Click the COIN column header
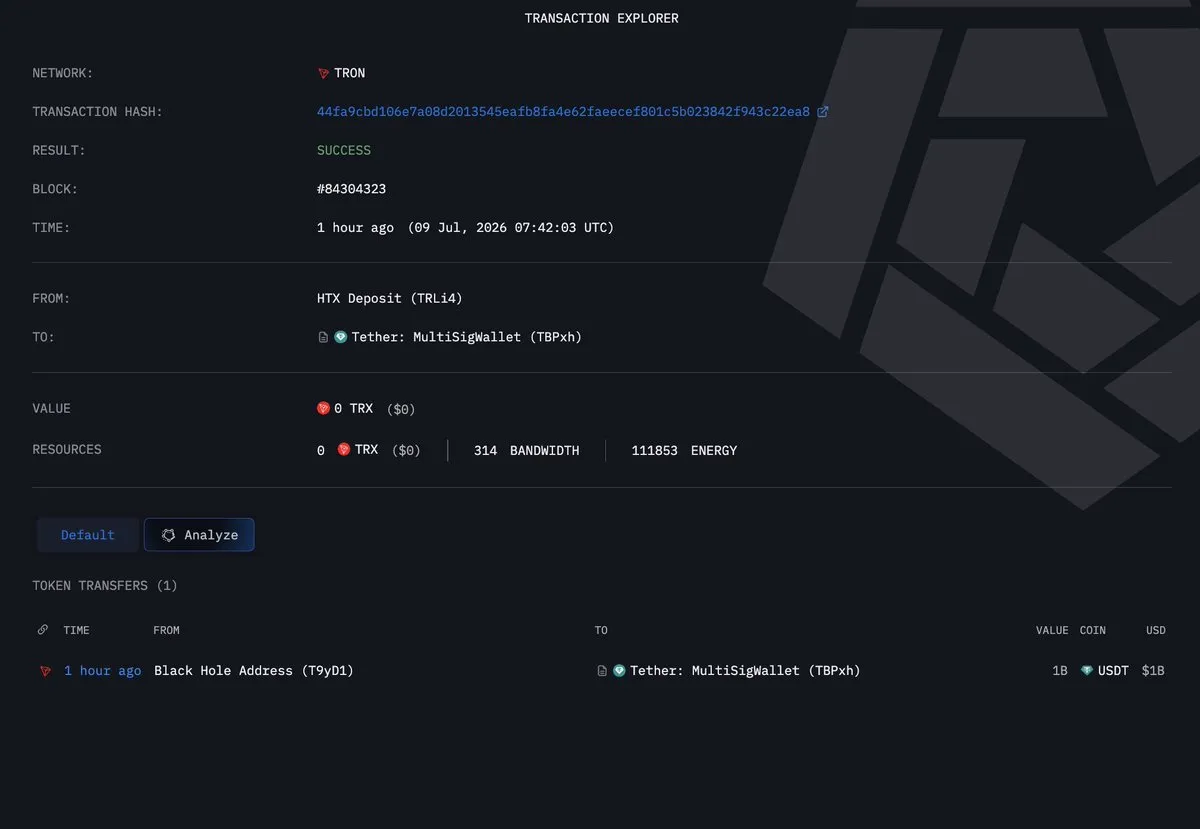This screenshot has height=829, width=1200. (x=1093, y=630)
